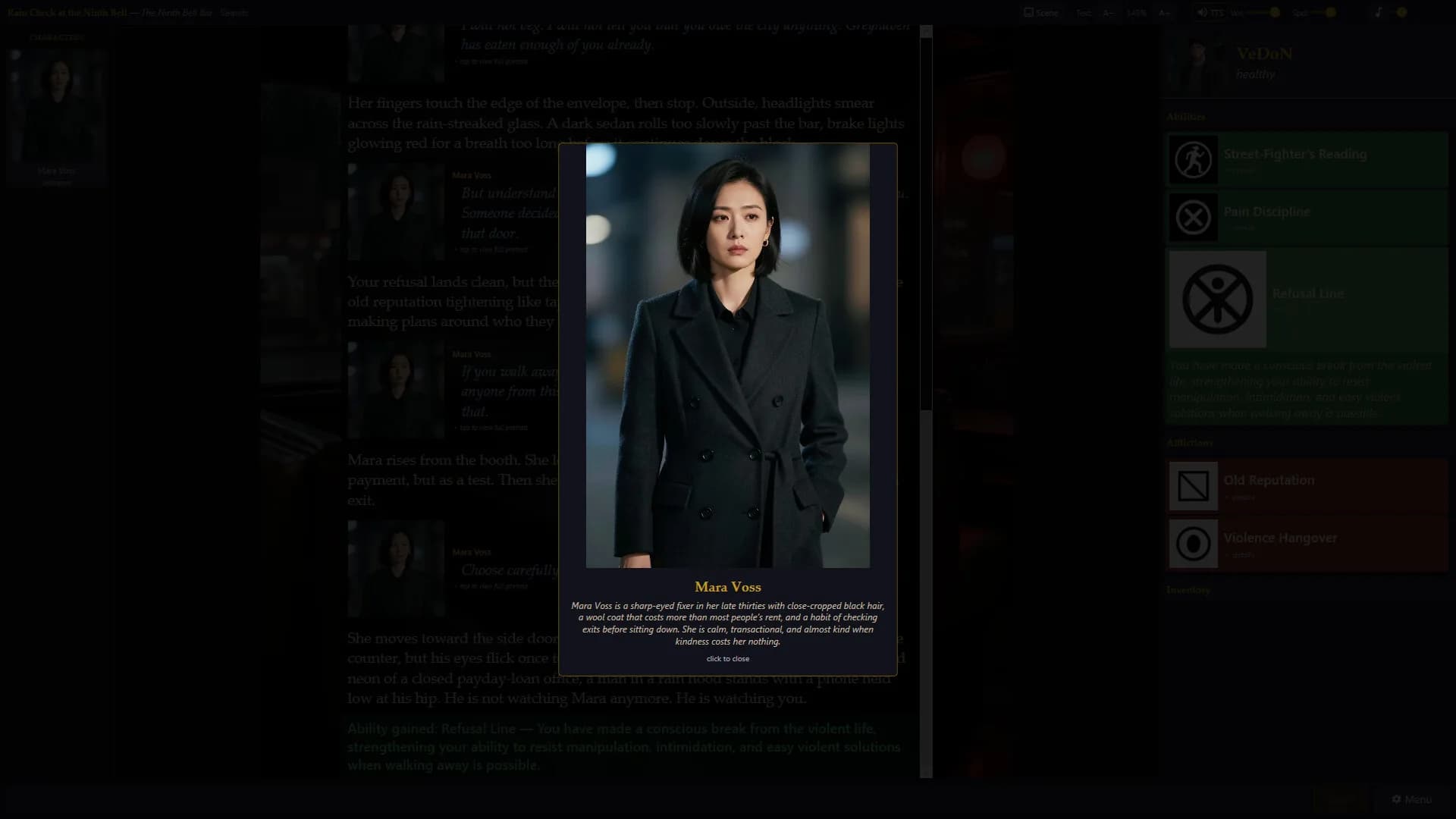Image resolution: width=1456 pixels, height=819 pixels.
Task: Toggle the TTS speaker button
Action: (1210, 12)
